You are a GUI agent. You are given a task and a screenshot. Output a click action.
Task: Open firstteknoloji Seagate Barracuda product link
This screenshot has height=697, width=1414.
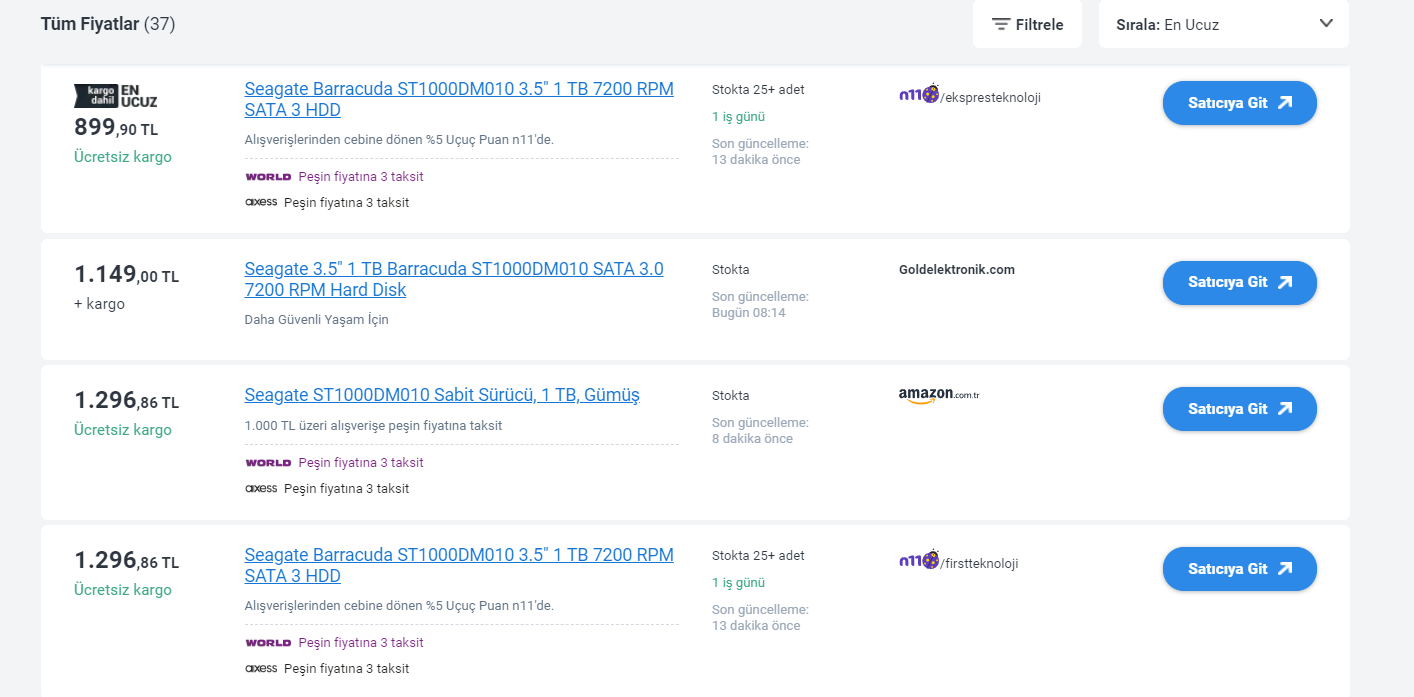458,565
